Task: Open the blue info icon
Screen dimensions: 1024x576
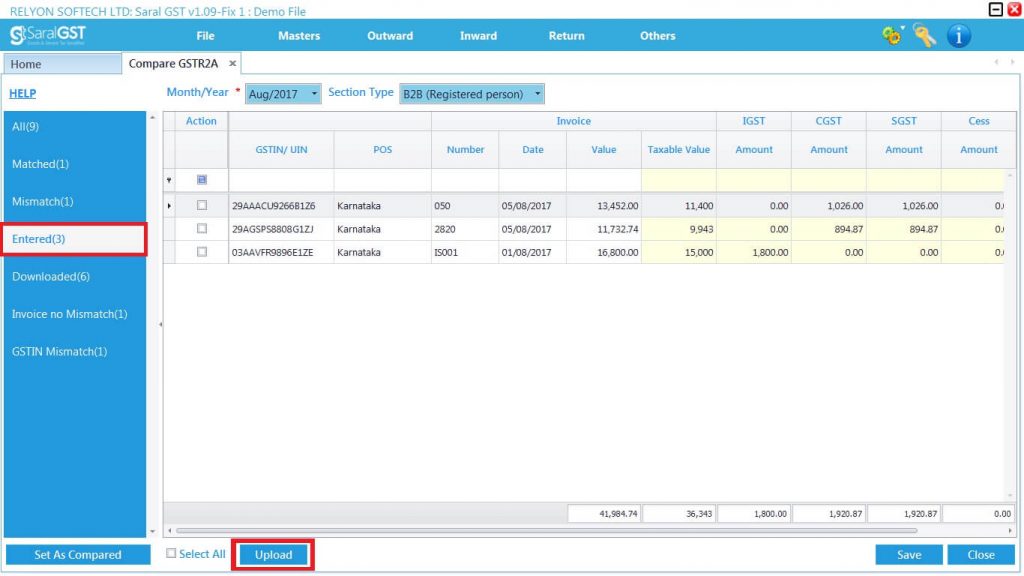Action: point(959,35)
